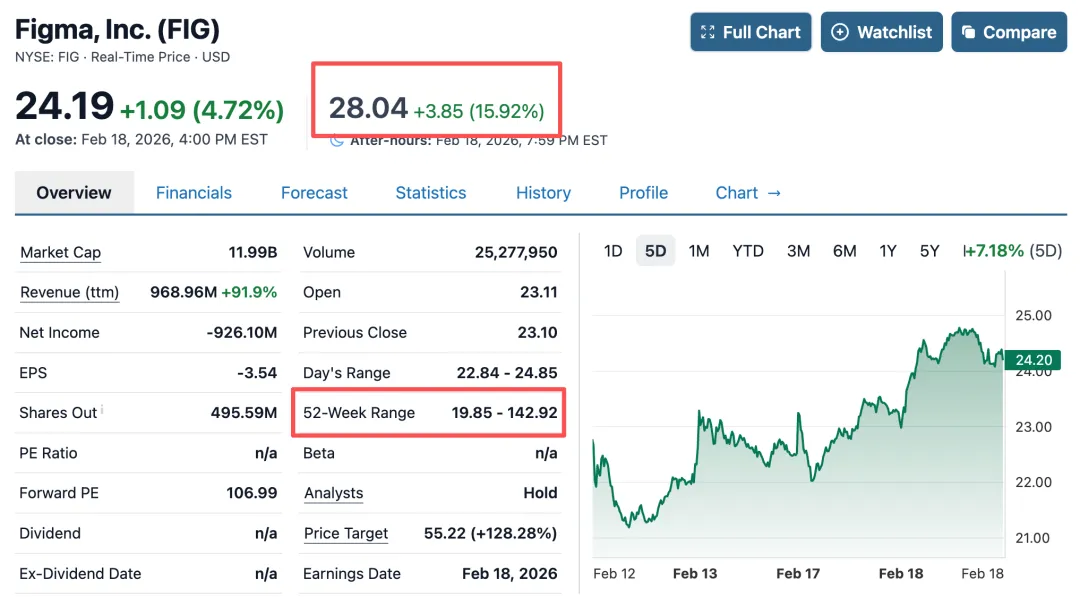This screenshot has height=597, width=1080.
Task: Click the PE Ratio label
Action: click(48, 453)
